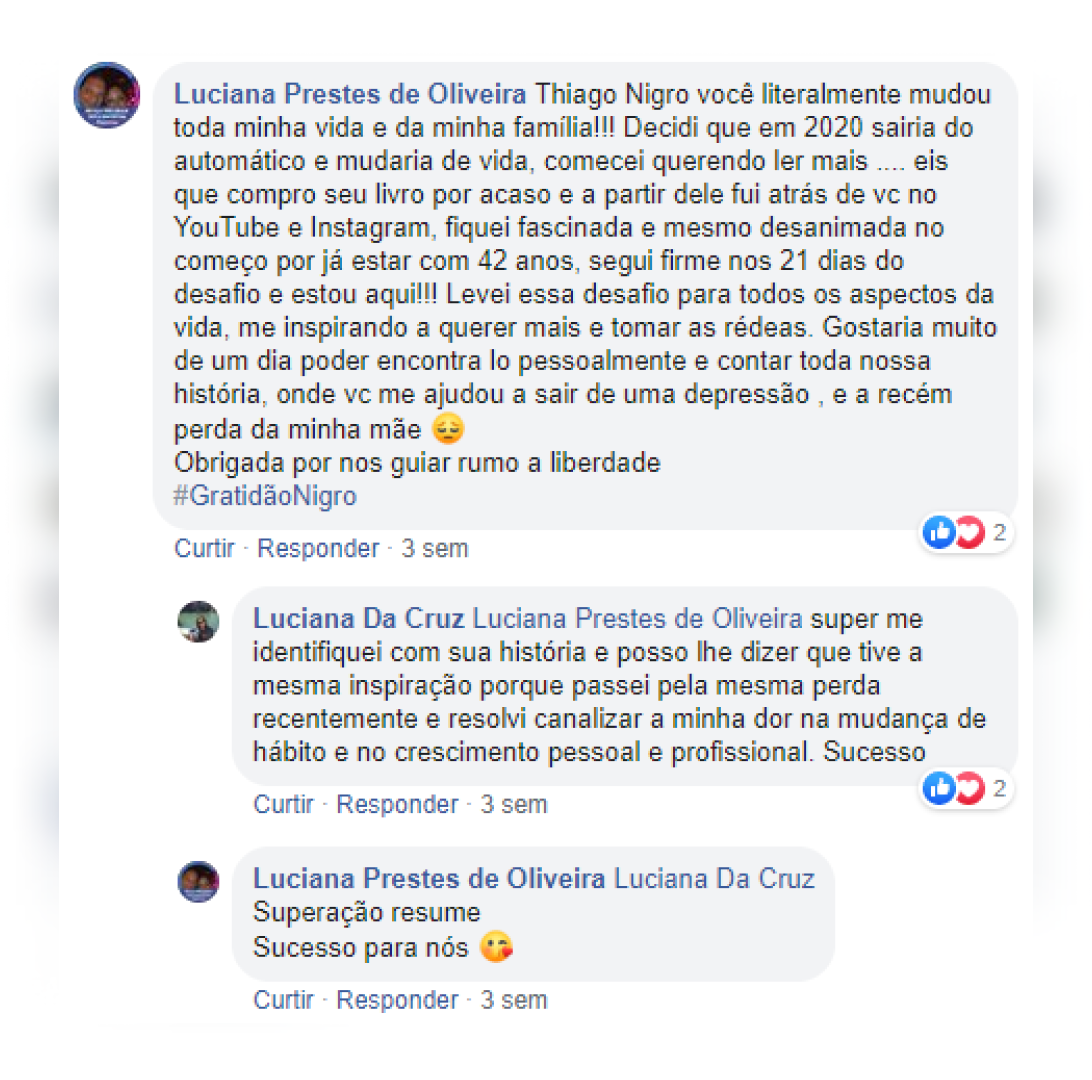This screenshot has height=1080, width=1092.
Task: Click Curtir under Luciana Da Cruz's reply
Action: (x=283, y=804)
